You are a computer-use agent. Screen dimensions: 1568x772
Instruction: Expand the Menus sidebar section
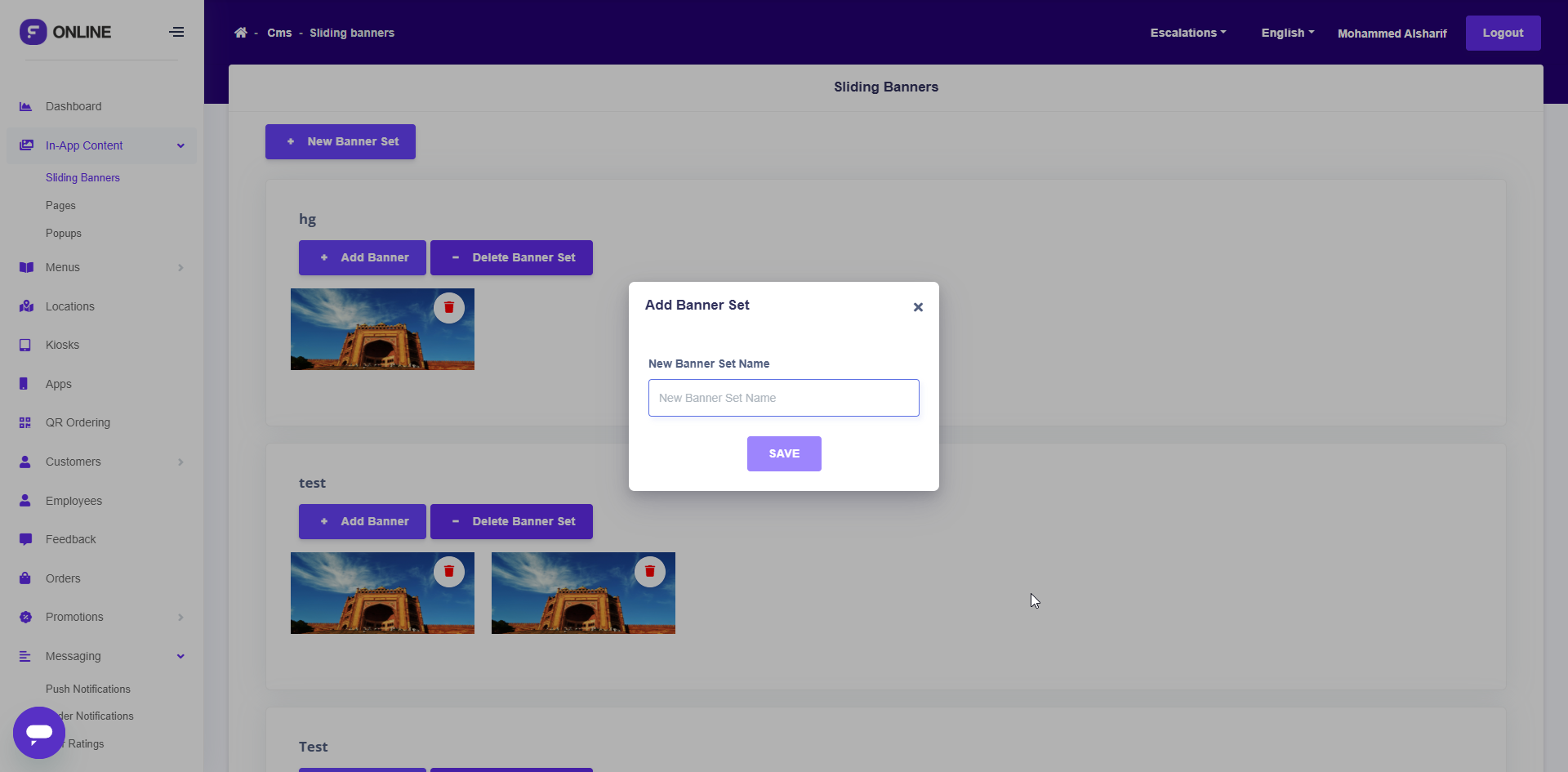(180, 267)
